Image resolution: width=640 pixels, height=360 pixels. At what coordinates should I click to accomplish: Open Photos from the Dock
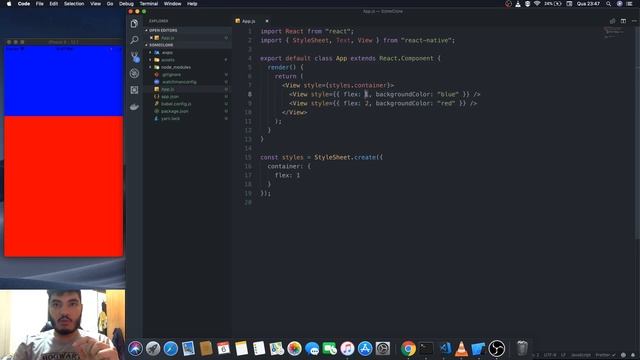click(294, 349)
